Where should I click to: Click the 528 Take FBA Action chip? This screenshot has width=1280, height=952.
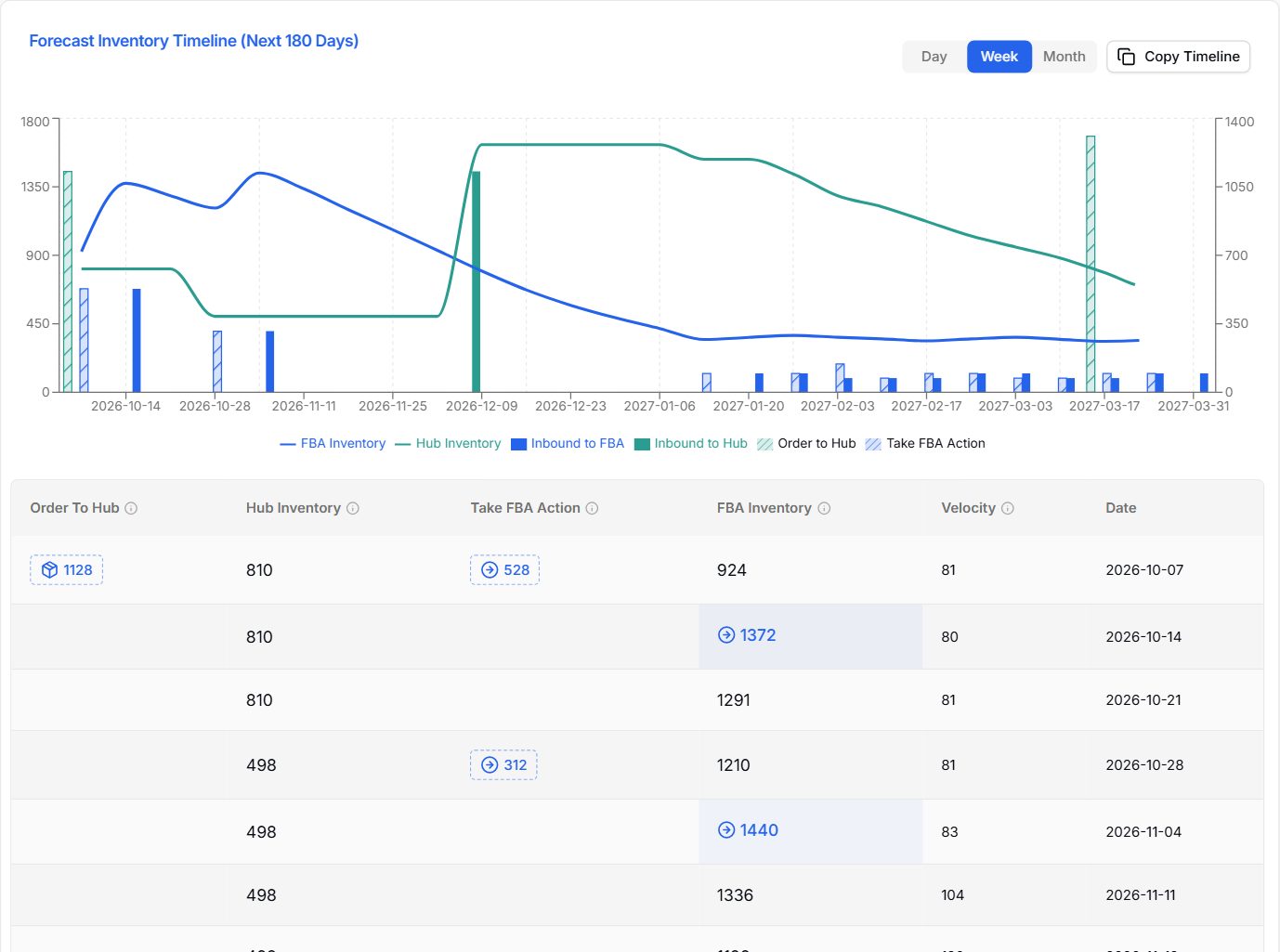(x=504, y=570)
